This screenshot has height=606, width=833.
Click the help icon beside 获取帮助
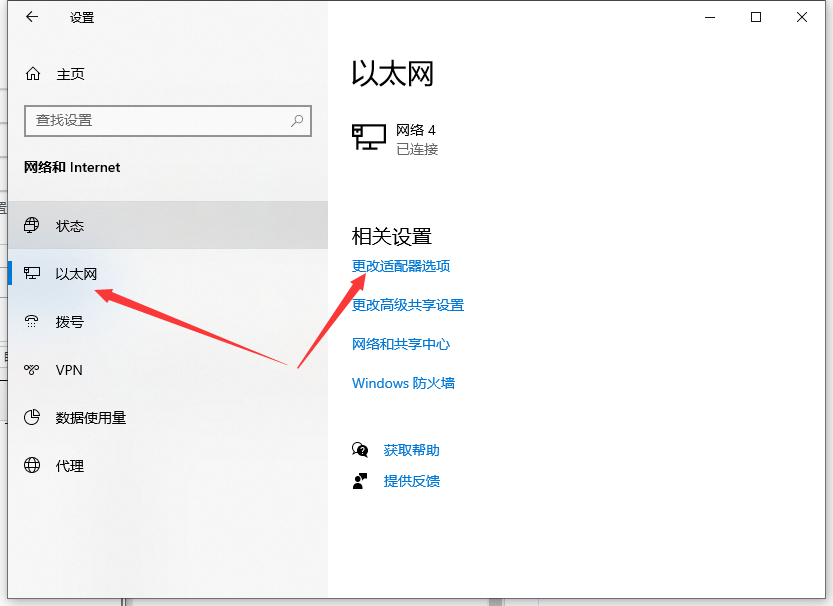[360, 450]
